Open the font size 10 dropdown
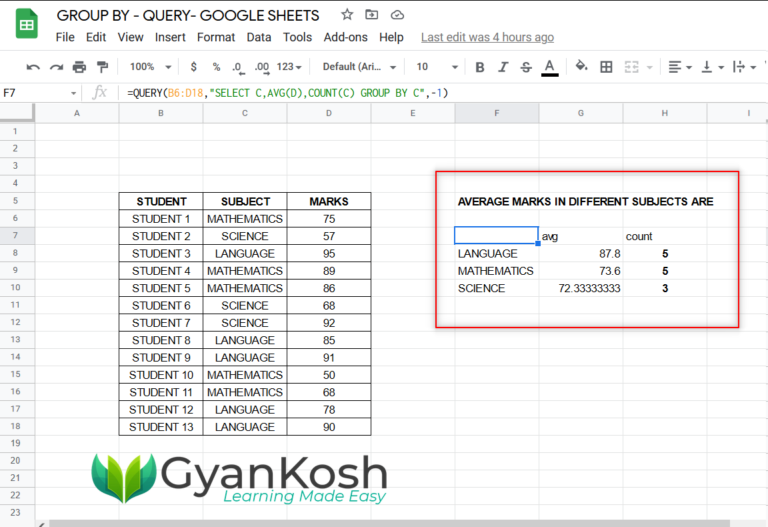The width and height of the screenshot is (768, 527). tap(436, 67)
